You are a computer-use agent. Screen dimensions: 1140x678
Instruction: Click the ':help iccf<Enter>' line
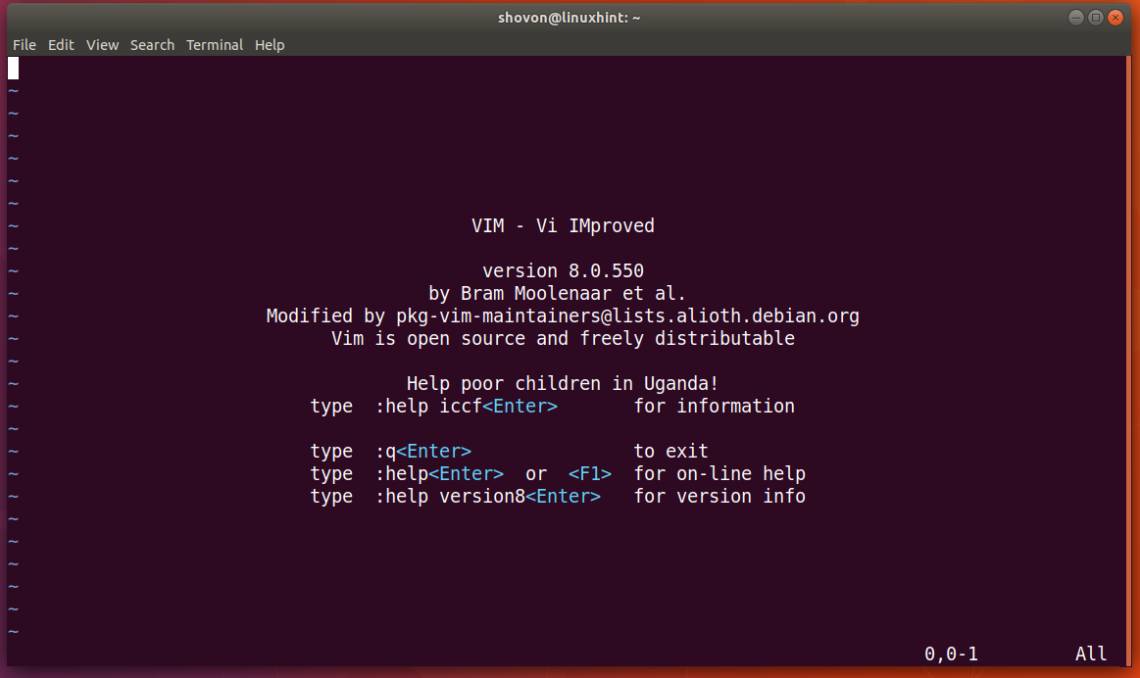553,406
